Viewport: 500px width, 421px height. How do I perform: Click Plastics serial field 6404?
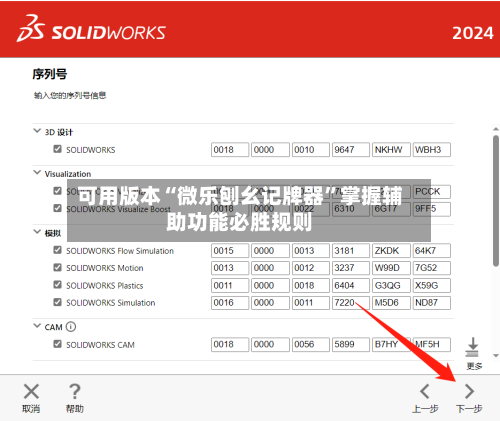(351, 286)
